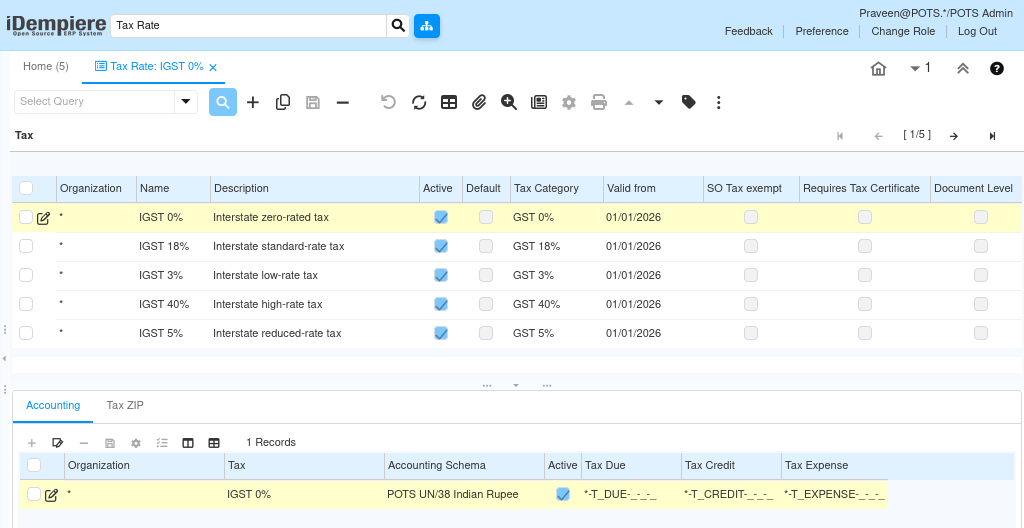Click the Accounting tab's edit record icon
The width and height of the screenshot is (1024, 528).
click(57, 443)
